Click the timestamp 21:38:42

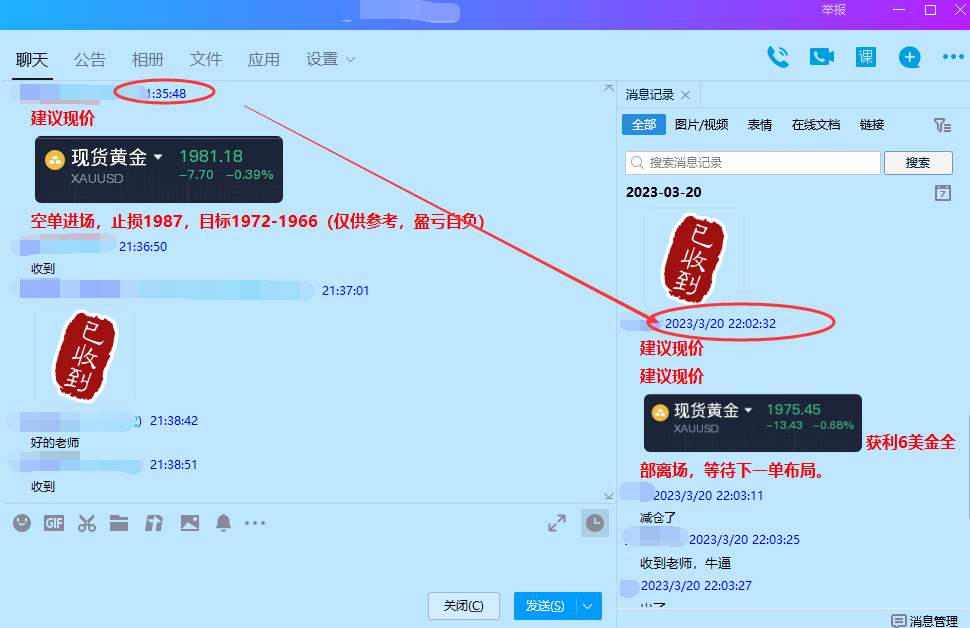tap(174, 421)
